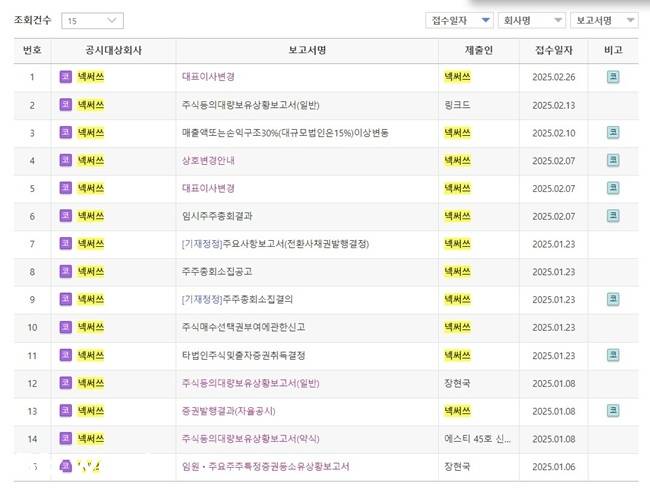Sort by 회사명 using top-right sort button
This screenshot has height=490, width=650.
tap(532, 20)
